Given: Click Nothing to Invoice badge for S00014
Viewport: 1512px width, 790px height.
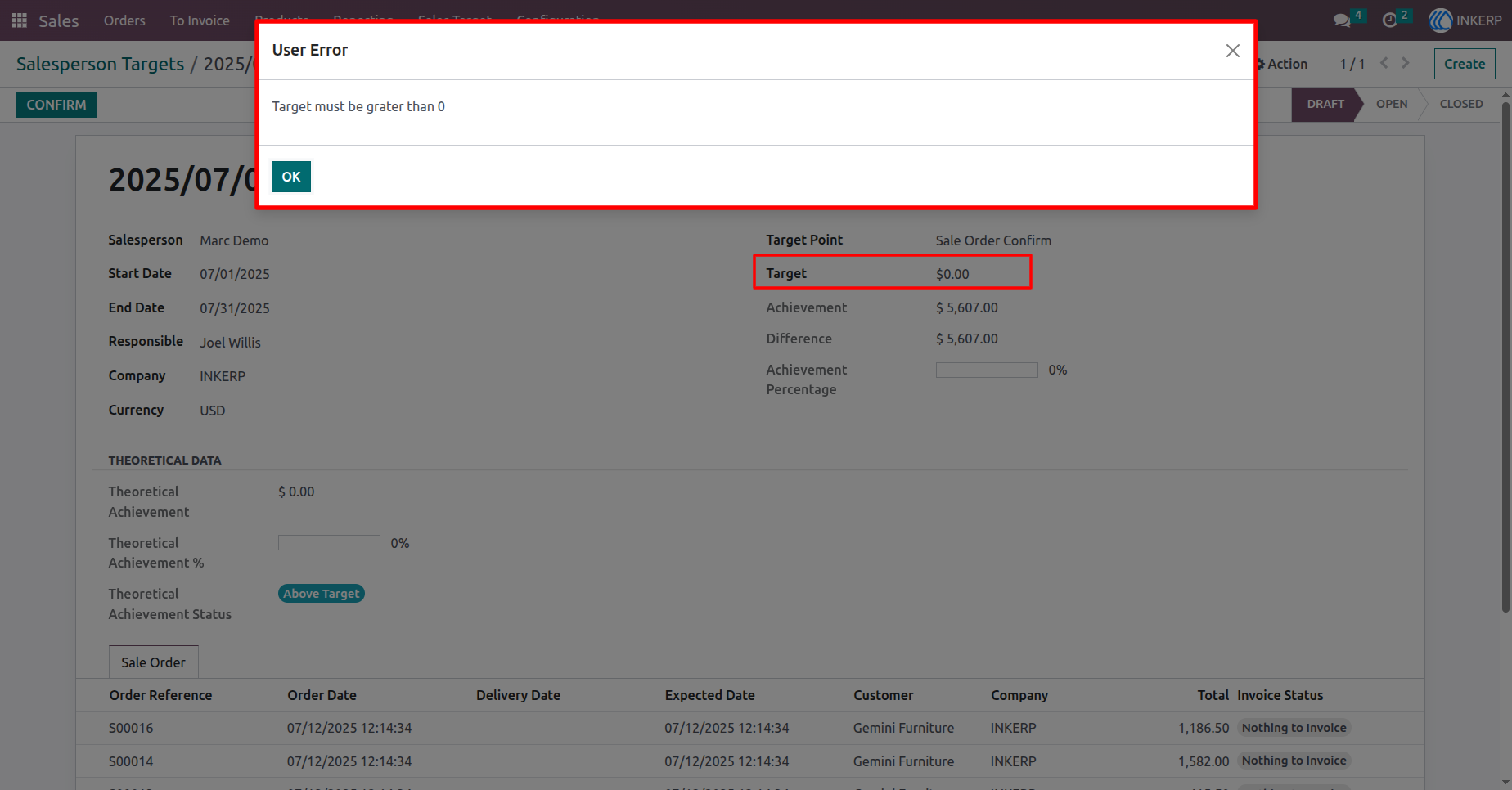Looking at the screenshot, I should click(x=1294, y=761).
